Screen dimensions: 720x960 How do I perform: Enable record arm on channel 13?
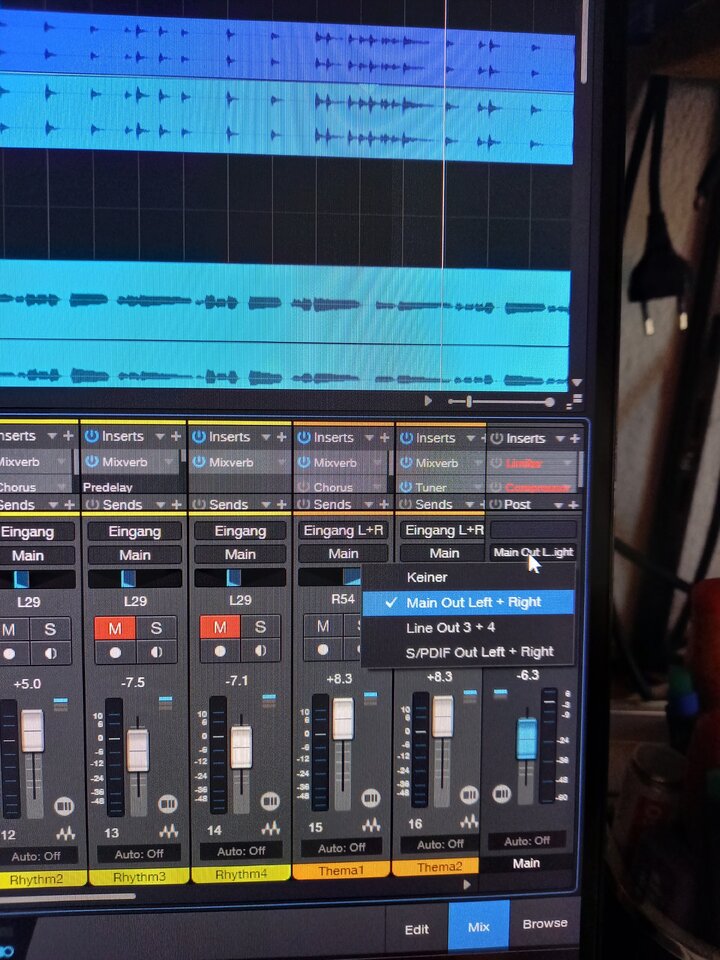[115, 653]
